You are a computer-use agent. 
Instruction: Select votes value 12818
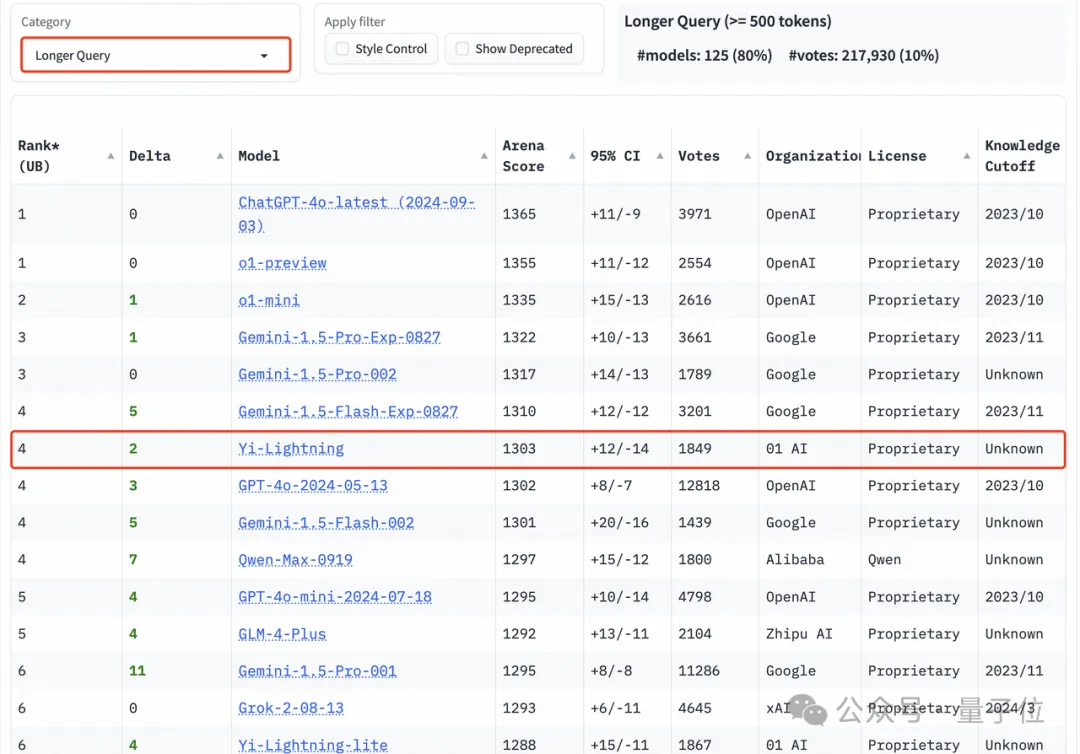(x=699, y=486)
